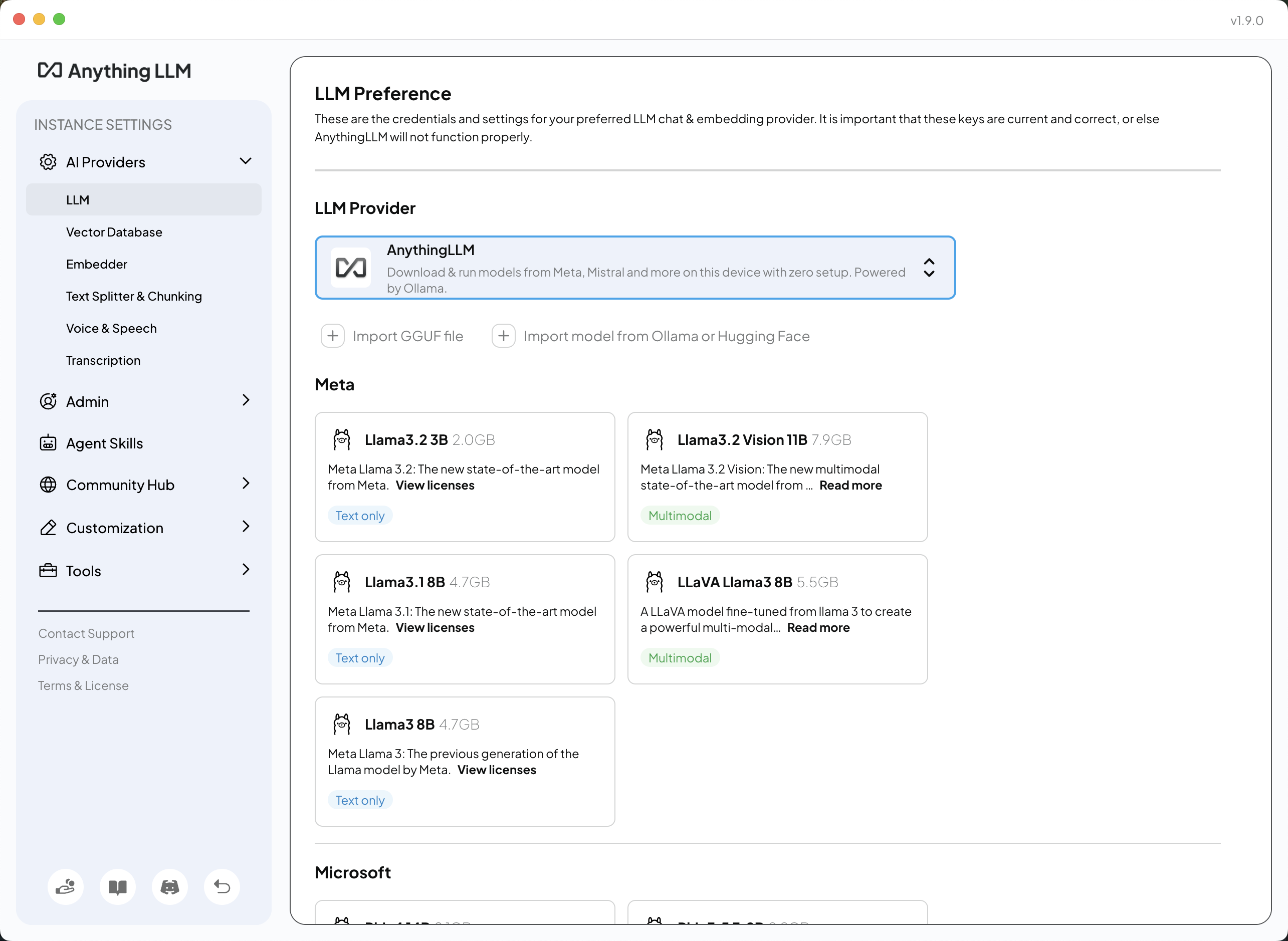
Task: Click the macOS green fullscreen button
Action: pos(59,19)
